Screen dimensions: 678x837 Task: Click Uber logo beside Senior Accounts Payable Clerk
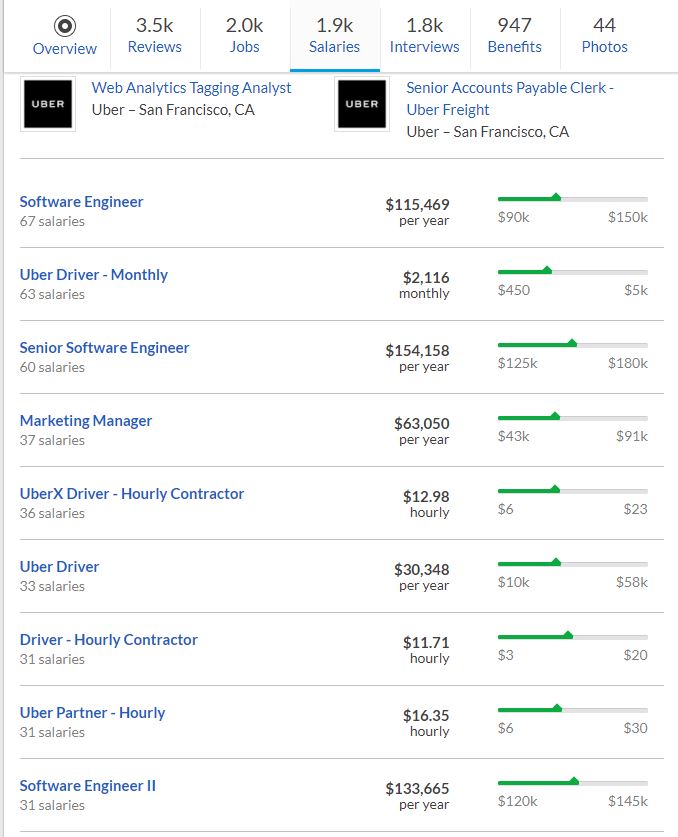362,104
